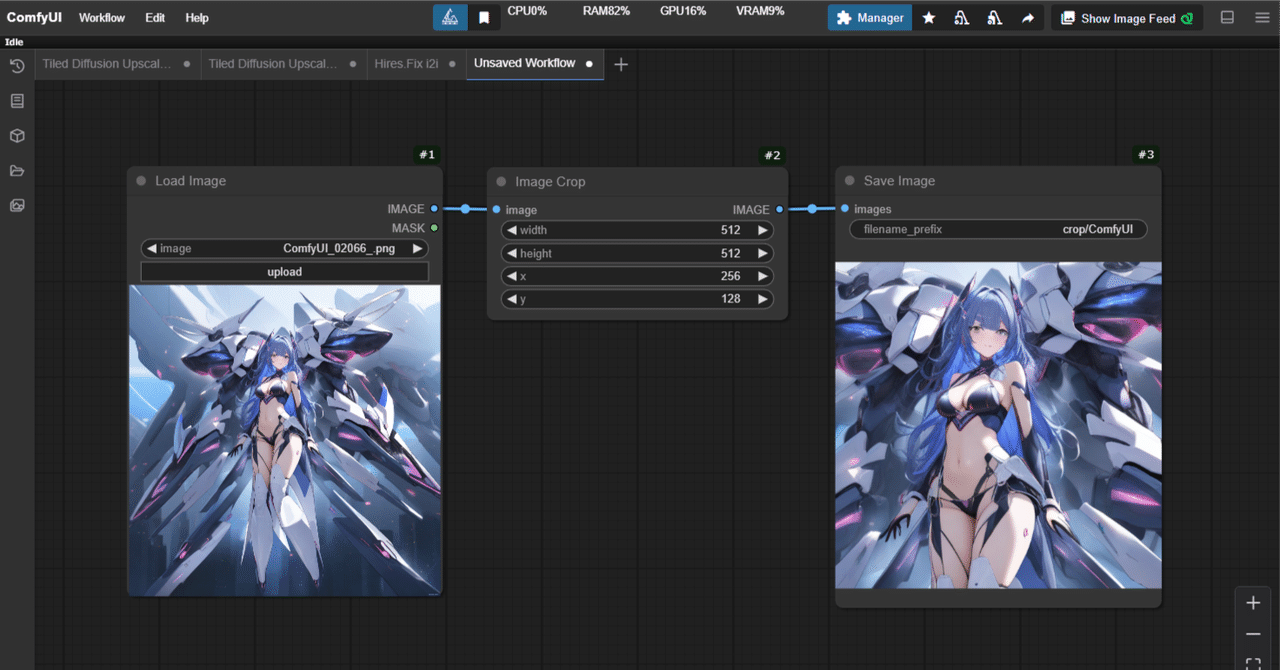The image size is (1280, 670).
Task: Click the first icon right of star
Action: pyautogui.click(x=961, y=18)
